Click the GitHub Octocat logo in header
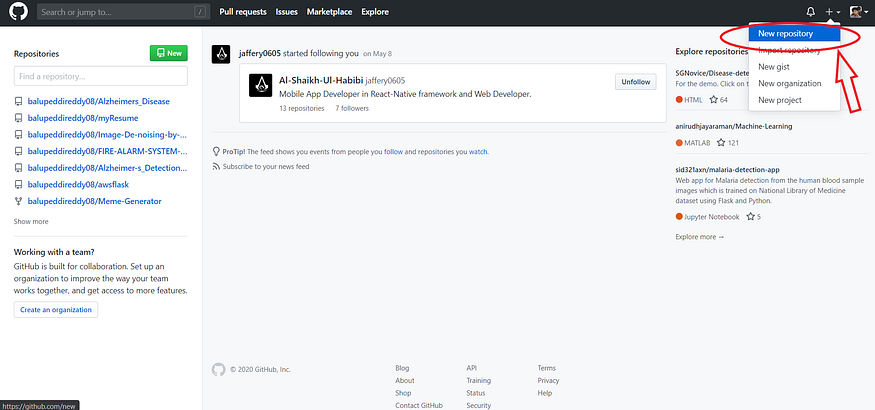Viewport: 875px width, 410px height. (x=18, y=12)
